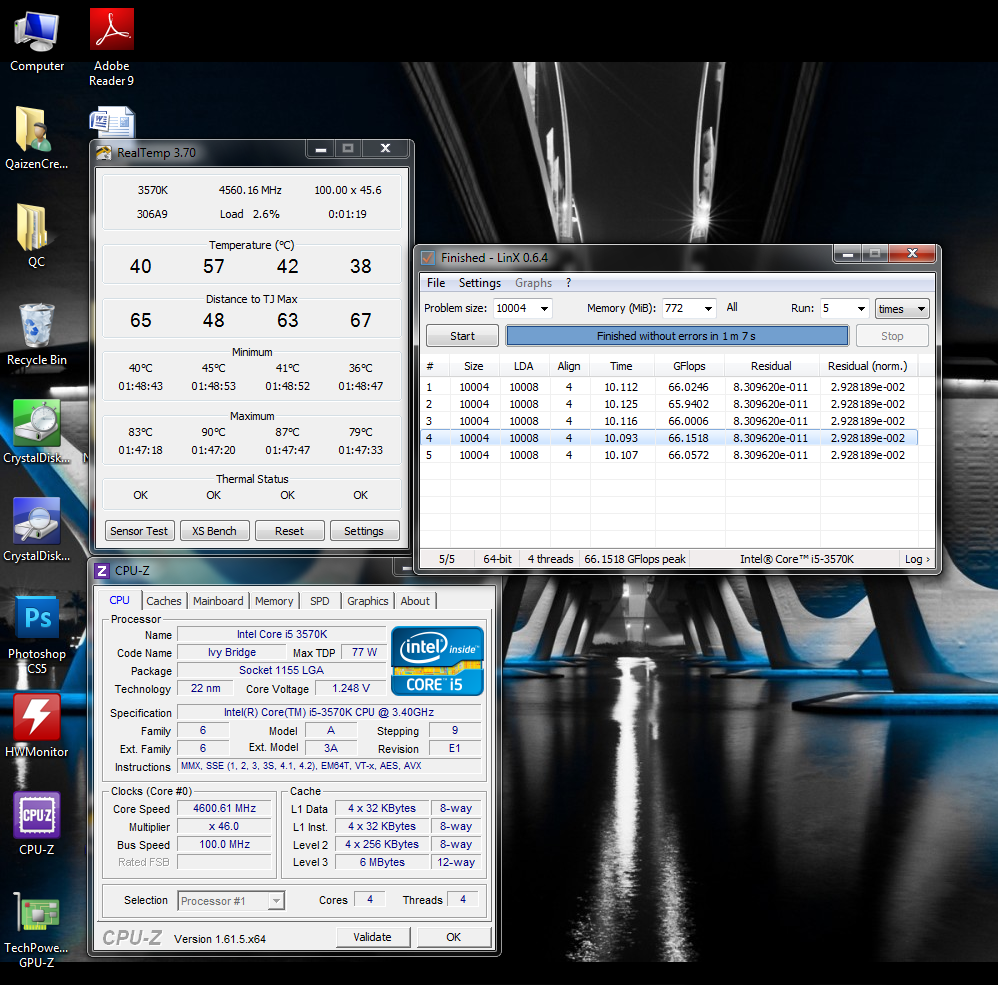The height and width of the screenshot is (985, 998).
Task: Open CrystalDiskInfo desktop icon
Action: coord(37,523)
